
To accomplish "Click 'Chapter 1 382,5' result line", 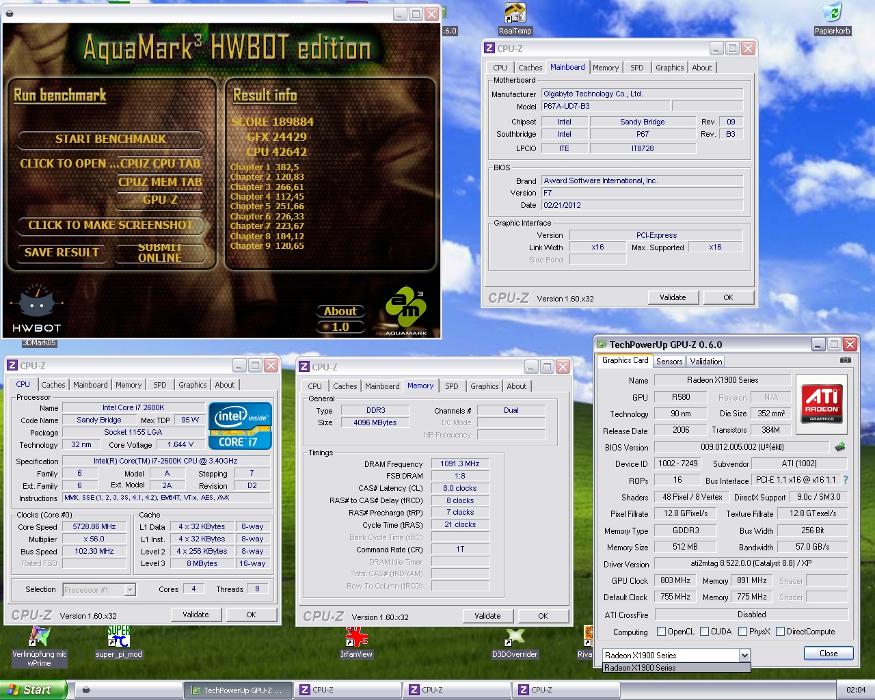I will point(265,167).
